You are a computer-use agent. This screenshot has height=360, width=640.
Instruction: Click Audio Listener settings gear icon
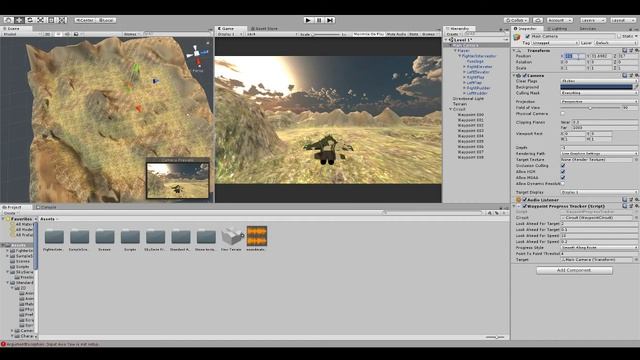coord(637,200)
